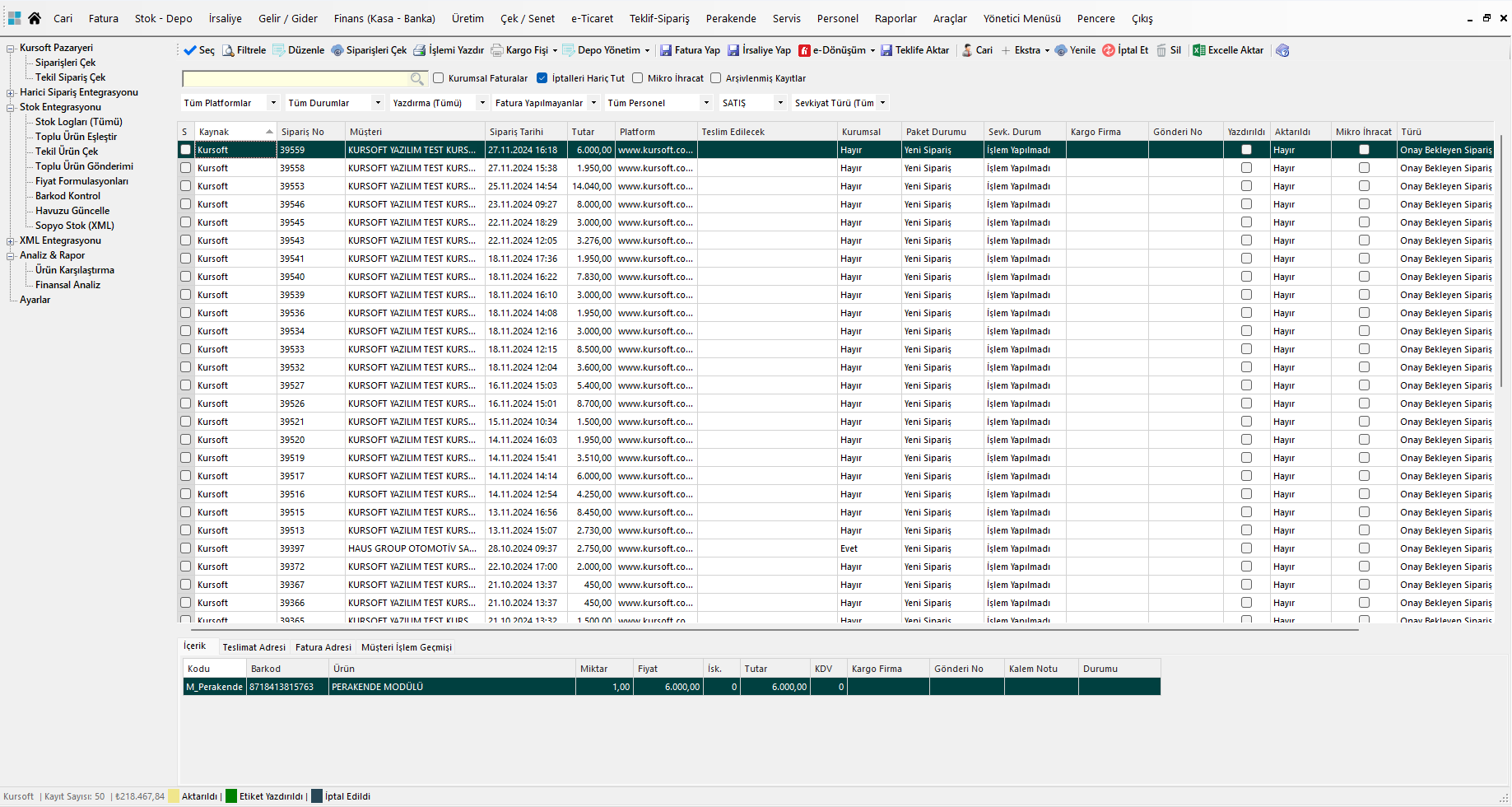
Task: Open the Fatura menu
Action: pyautogui.click(x=104, y=18)
